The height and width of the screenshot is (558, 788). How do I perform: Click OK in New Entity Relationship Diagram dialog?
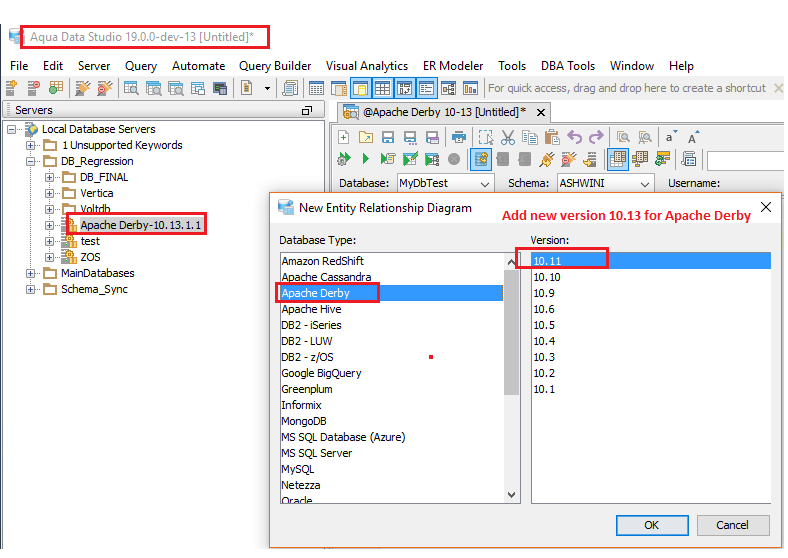pyautogui.click(x=652, y=525)
